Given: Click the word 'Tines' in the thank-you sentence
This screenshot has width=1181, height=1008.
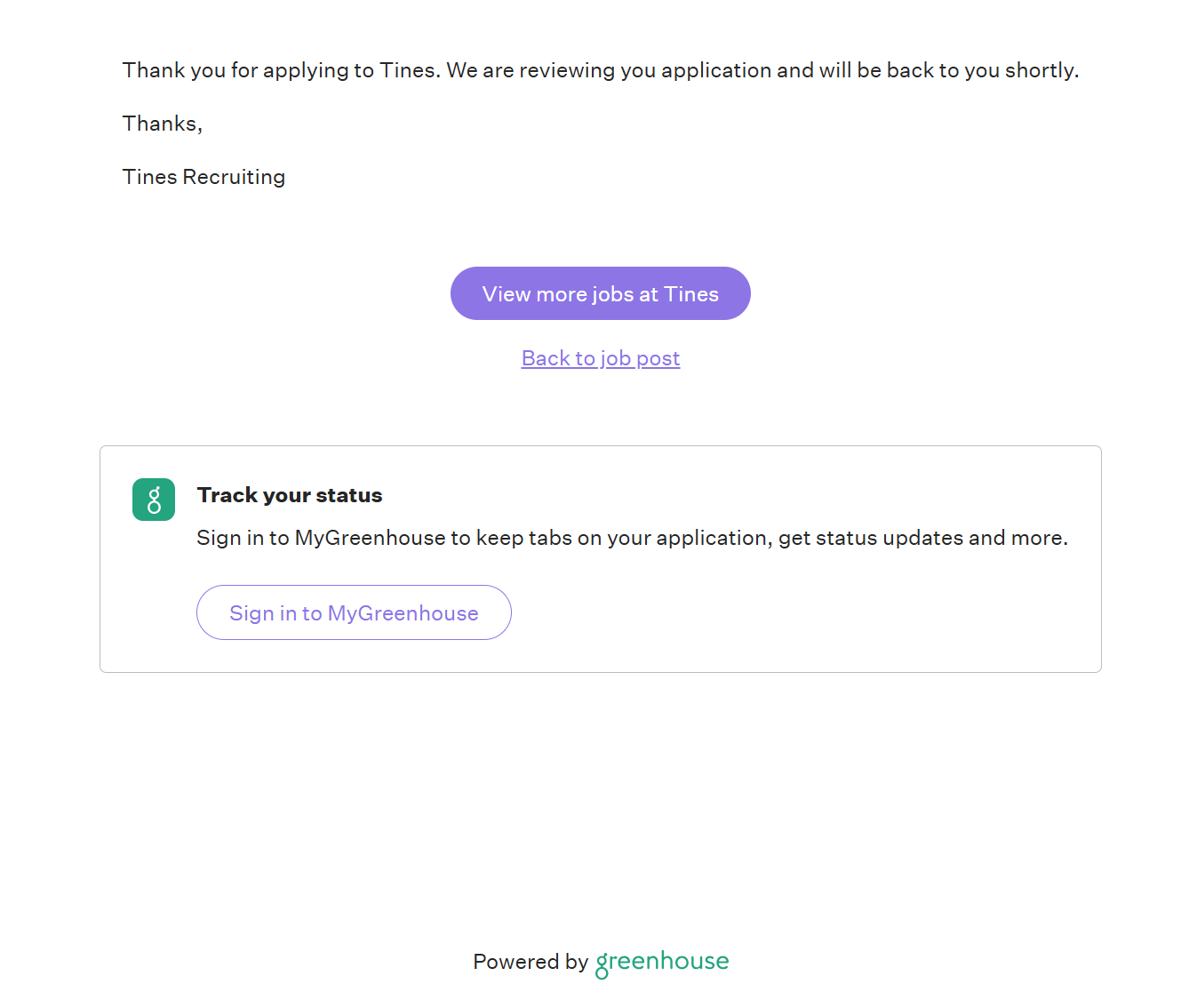Looking at the screenshot, I should click(x=408, y=70).
